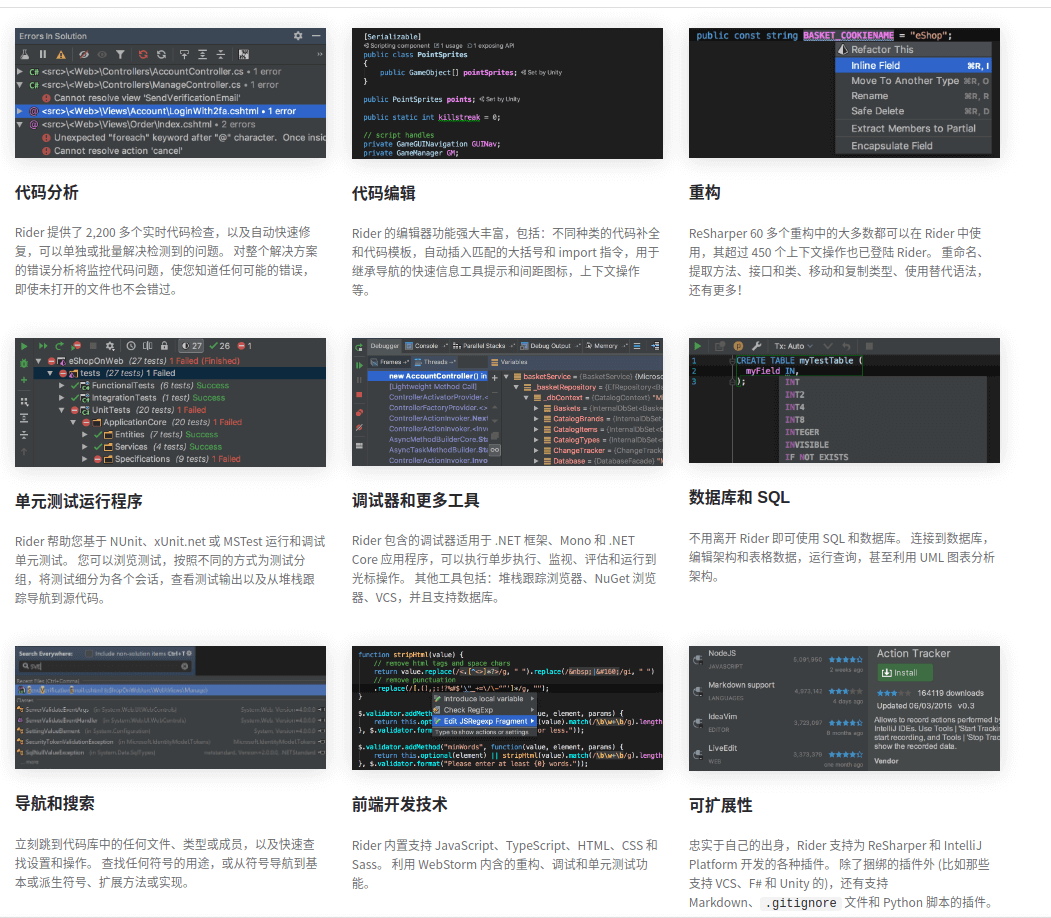The height and width of the screenshot is (918, 1051).
Task: Collapse the ManageController.cs error node
Action: click(20, 85)
